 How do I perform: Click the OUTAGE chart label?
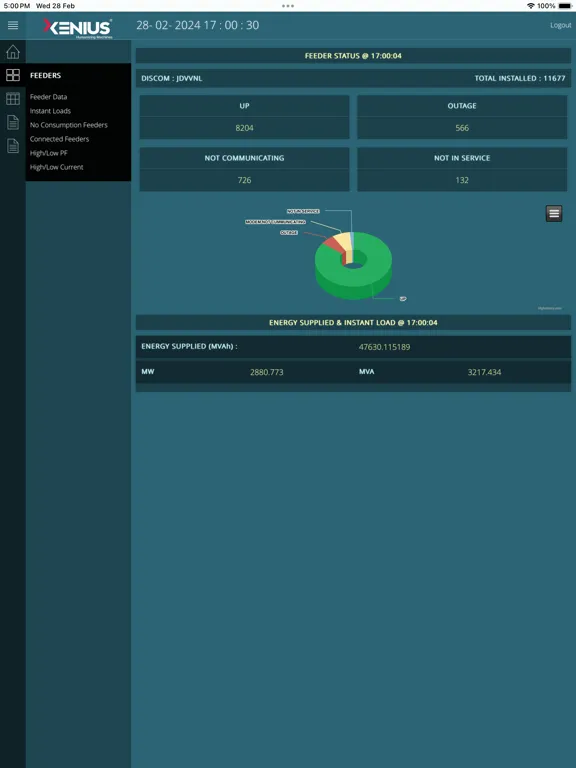click(289, 233)
